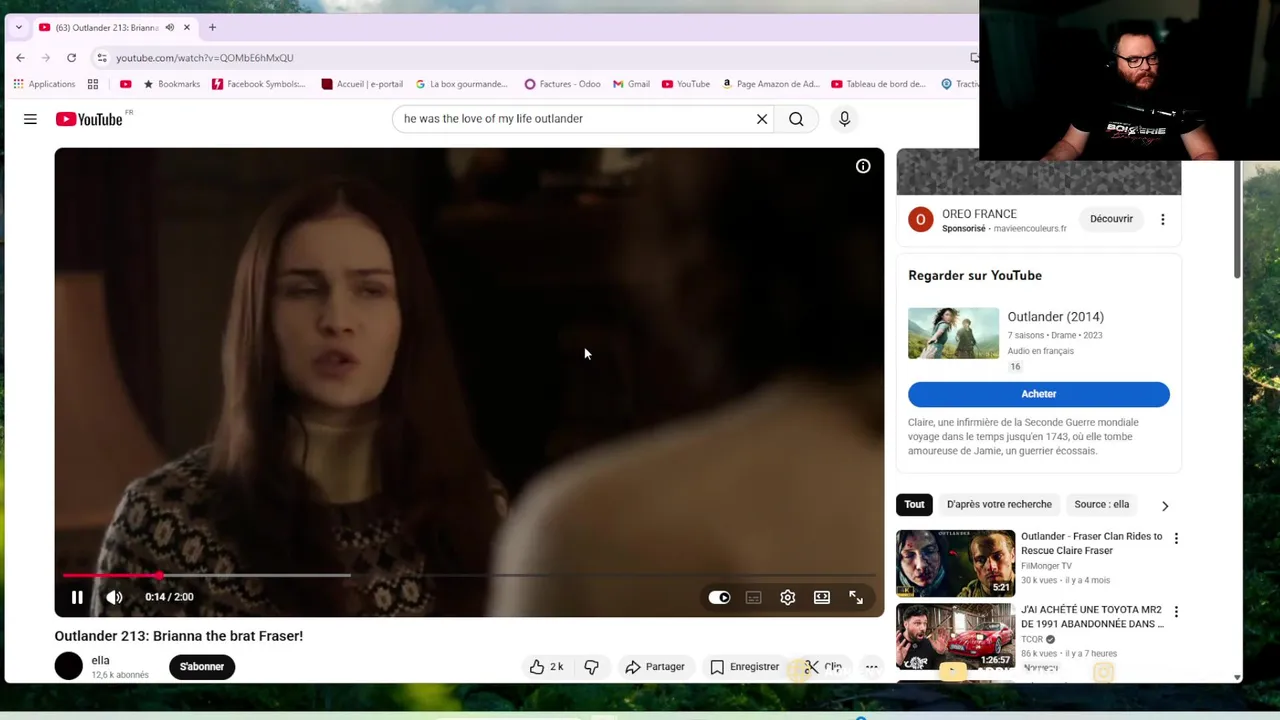The image size is (1280, 720).
Task: Show next filter chips arrow
Action: point(1165,506)
